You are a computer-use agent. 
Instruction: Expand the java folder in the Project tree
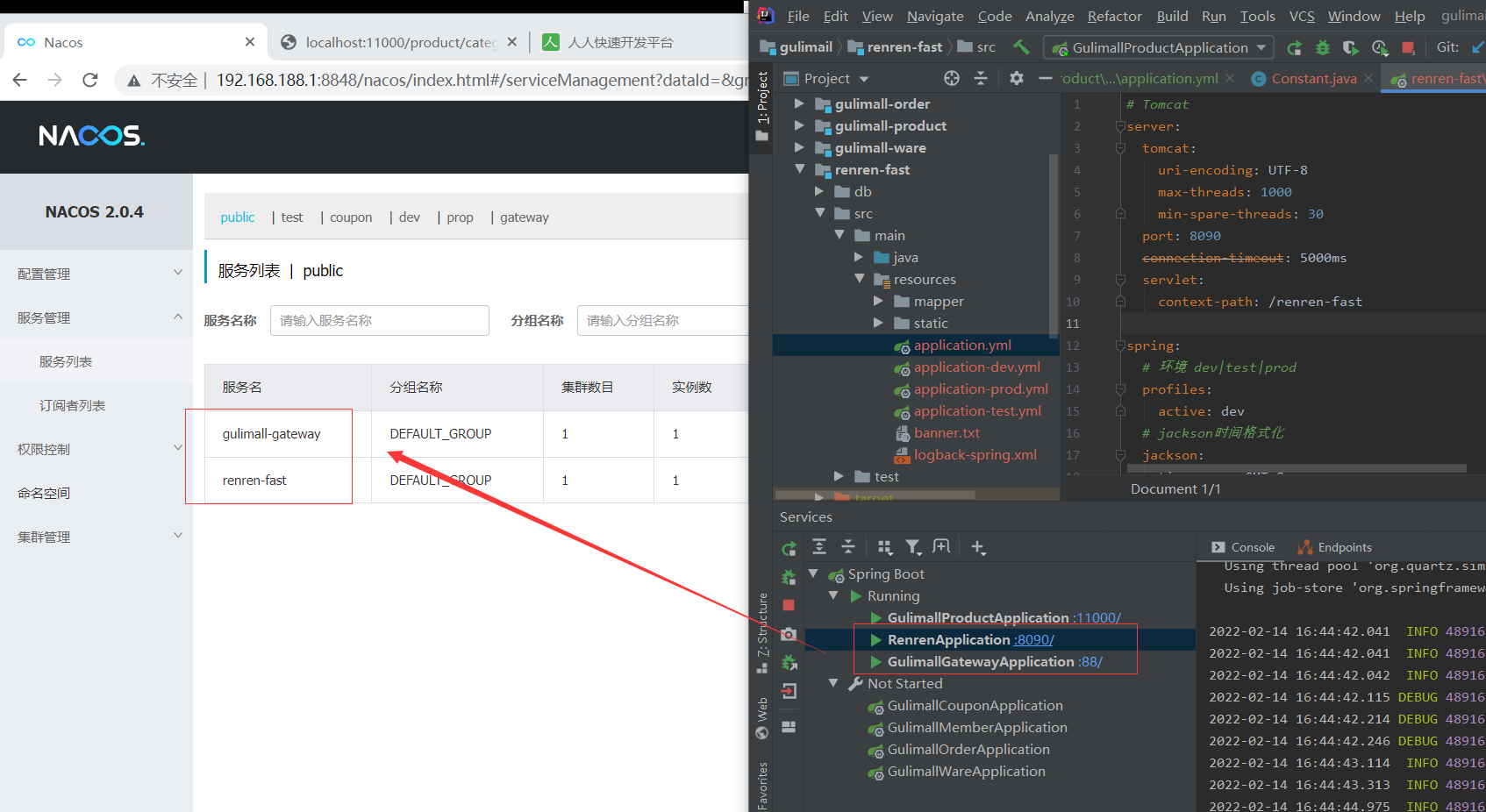858,257
